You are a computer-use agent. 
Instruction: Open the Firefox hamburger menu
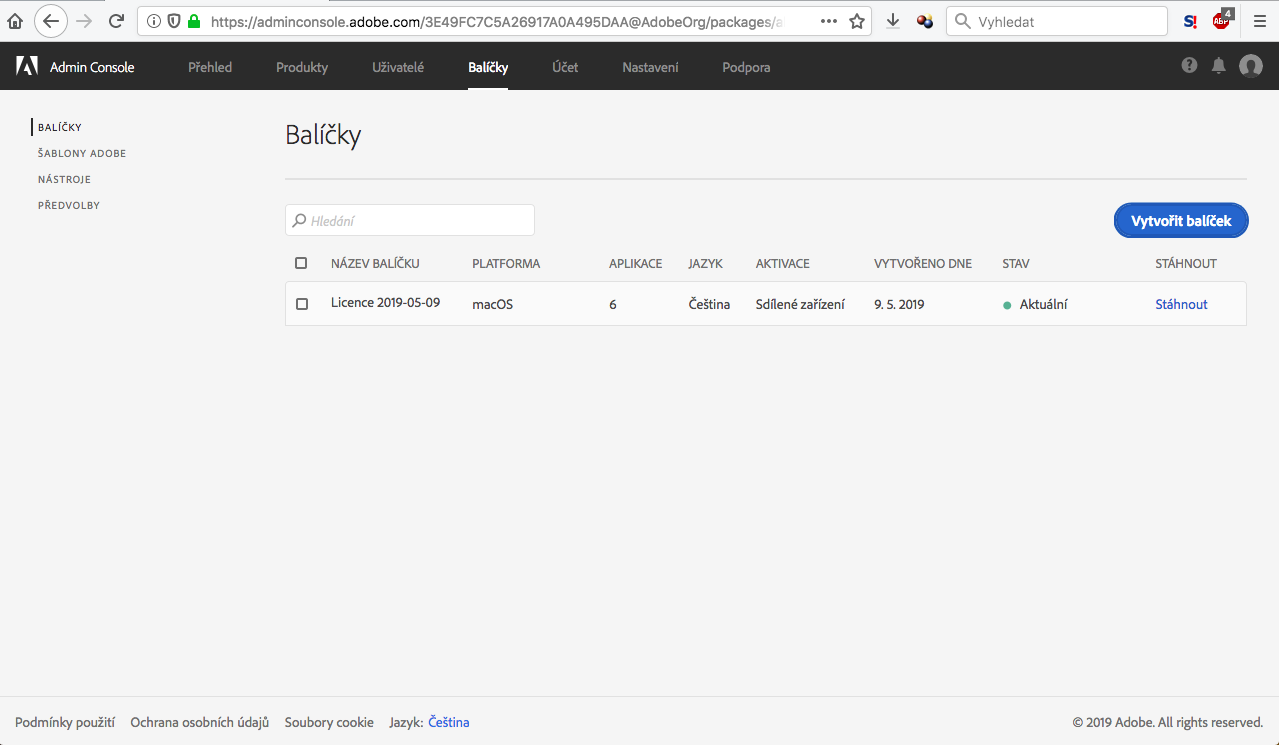click(1260, 21)
